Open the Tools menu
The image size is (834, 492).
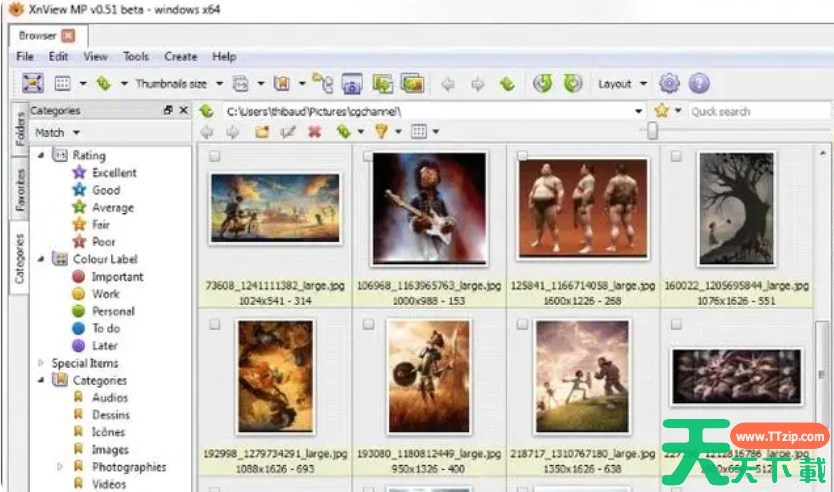pyautogui.click(x=135, y=57)
